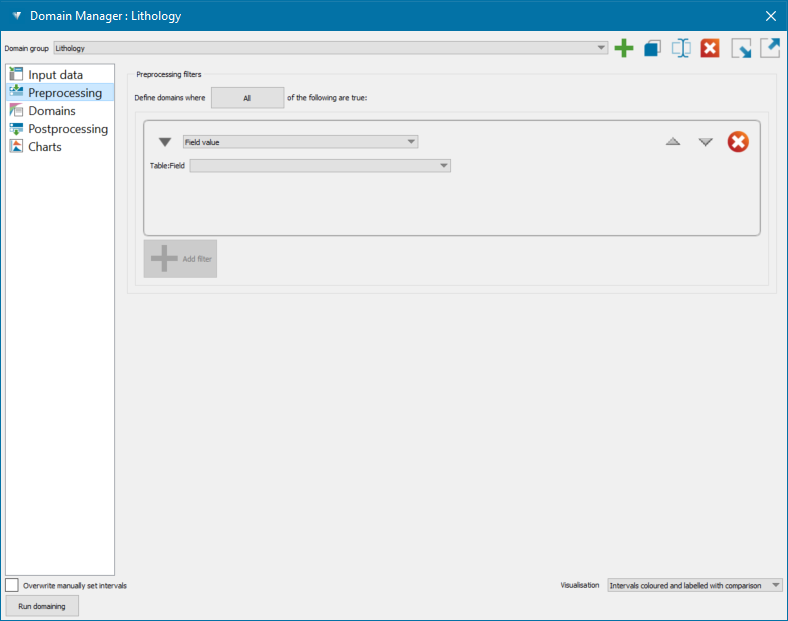The image size is (788, 621).
Task: Open the Input data section
Action: coord(60,74)
